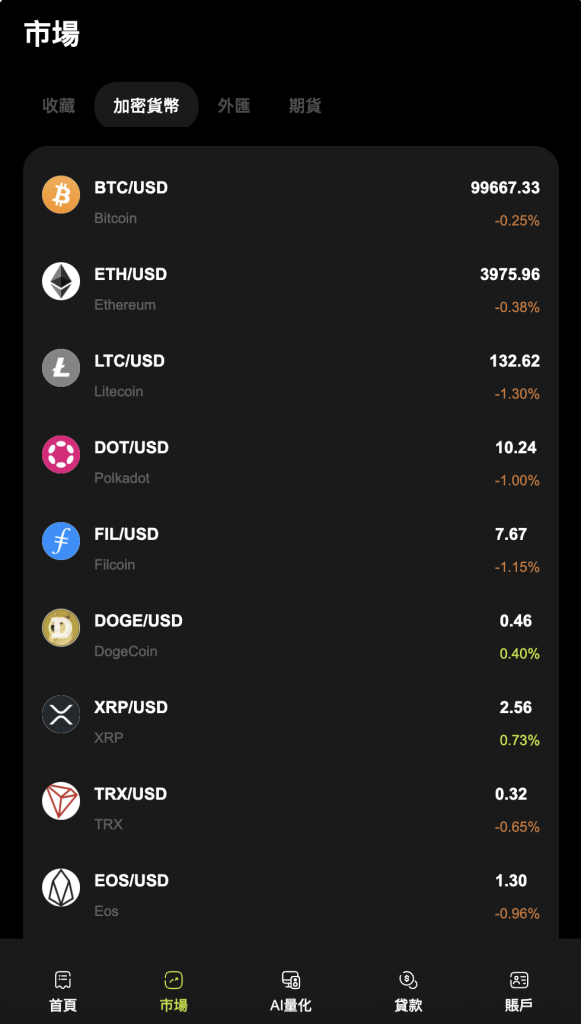This screenshot has height=1024, width=581.
Task: Tap the Polkadot coin icon
Action: [x=60, y=456]
